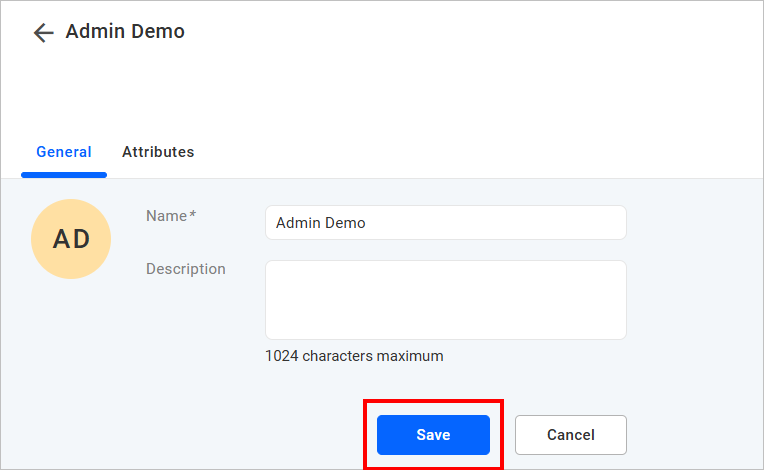Screen dimensions: 764x470
Task: Click the blue underline beneath General tab
Action: point(64,175)
